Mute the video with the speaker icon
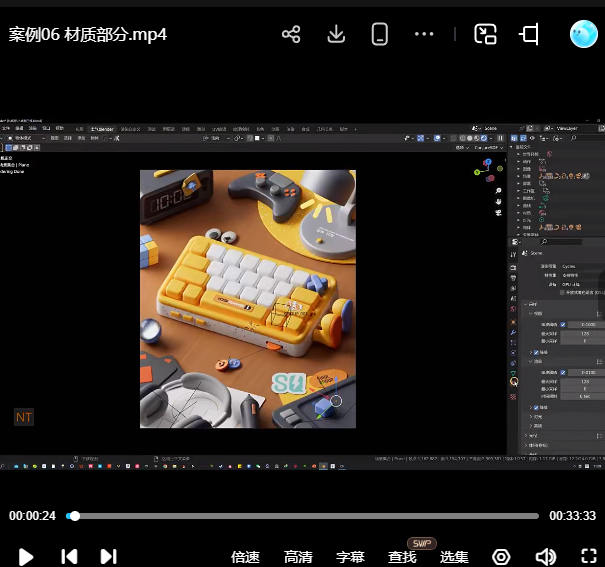This screenshot has width=605, height=567. click(x=545, y=556)
